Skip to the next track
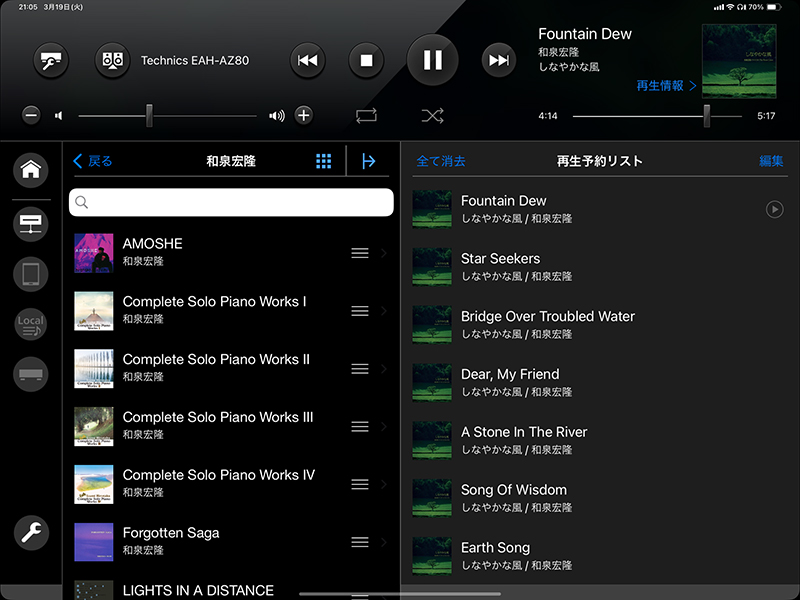Screen dimensions: 800x600 click(498, 60)
